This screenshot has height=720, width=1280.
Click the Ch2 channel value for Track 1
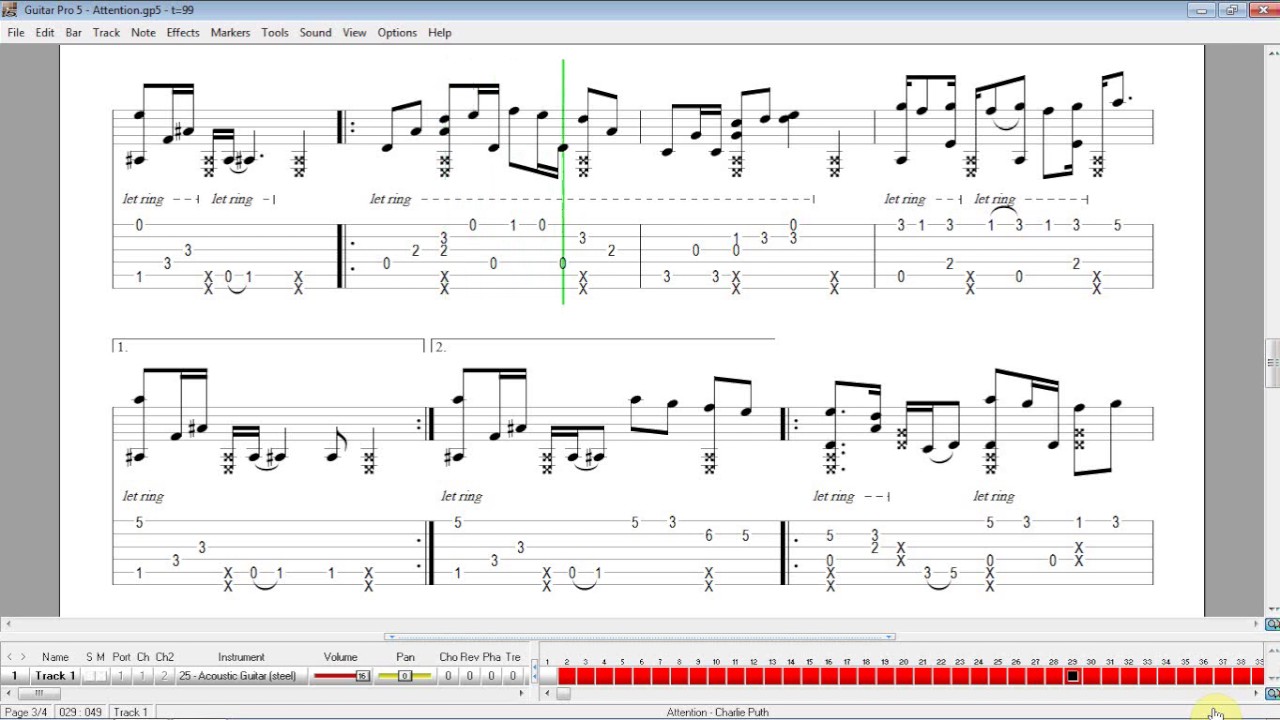click(165, 676)
